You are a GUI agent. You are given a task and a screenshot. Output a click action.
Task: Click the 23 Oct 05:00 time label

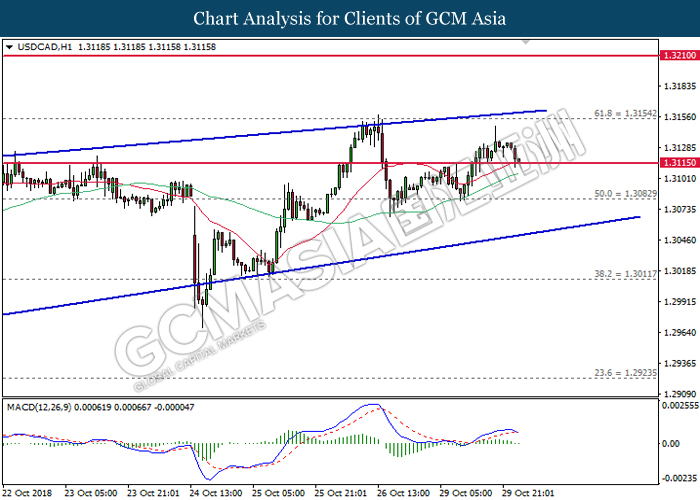coord(91,493)
